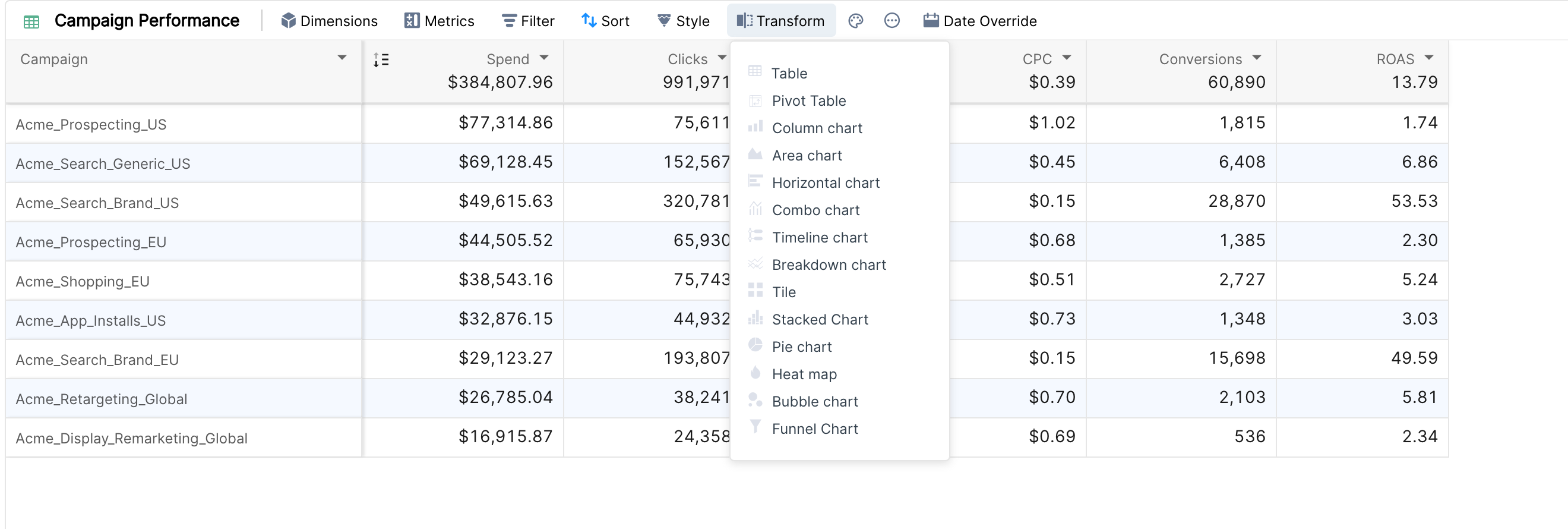The height and width of the screenshot is (529, 1568).
Task: Select the Acme_Display_Remarketing_Global row
Action: 727,437
